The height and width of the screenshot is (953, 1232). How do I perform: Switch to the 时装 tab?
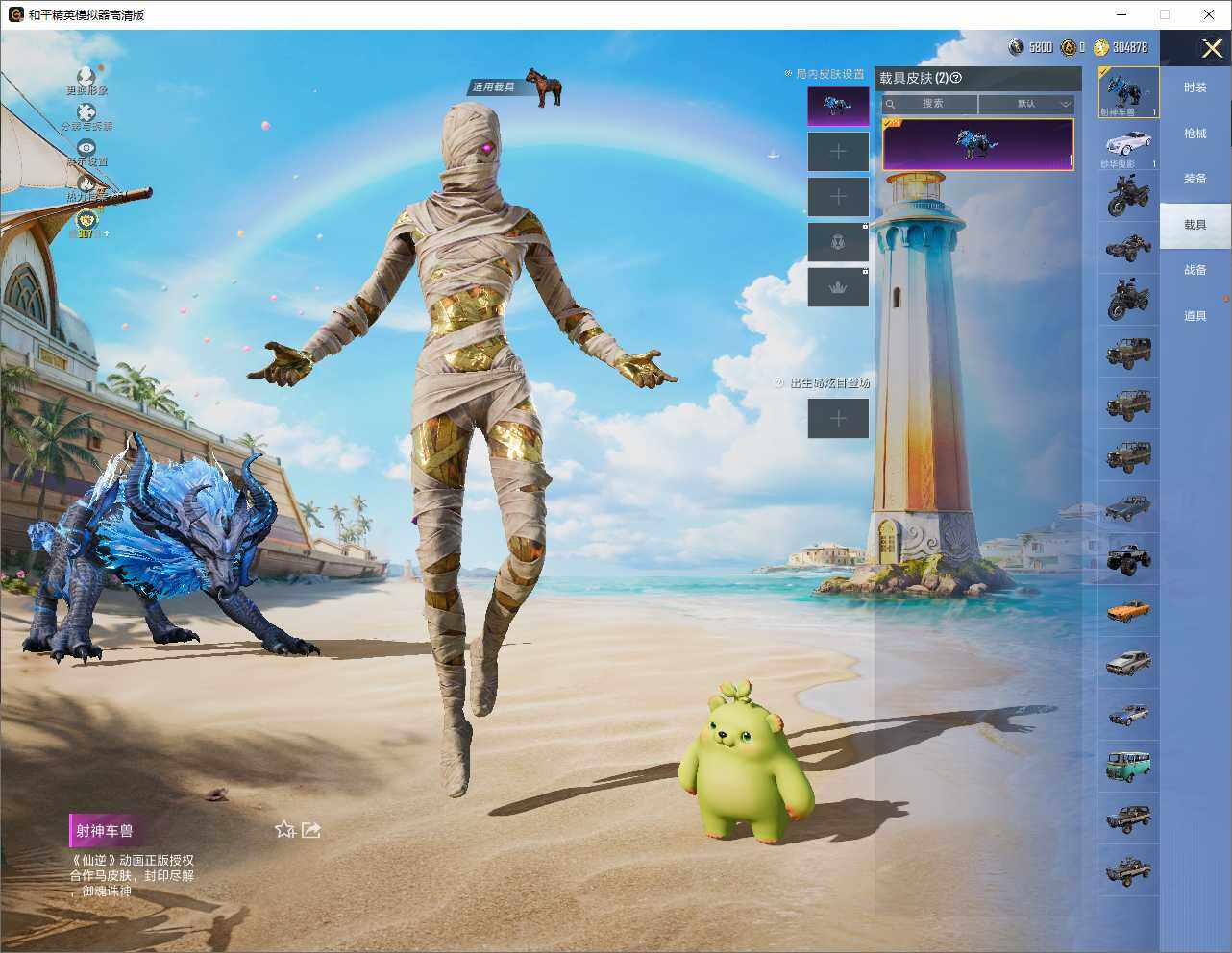tap(1195, 87)
